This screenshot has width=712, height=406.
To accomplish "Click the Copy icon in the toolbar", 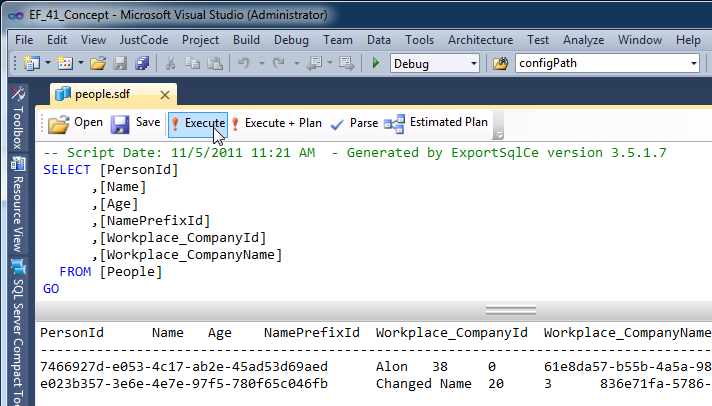I will pyautogui.click(x=193, y=63).
